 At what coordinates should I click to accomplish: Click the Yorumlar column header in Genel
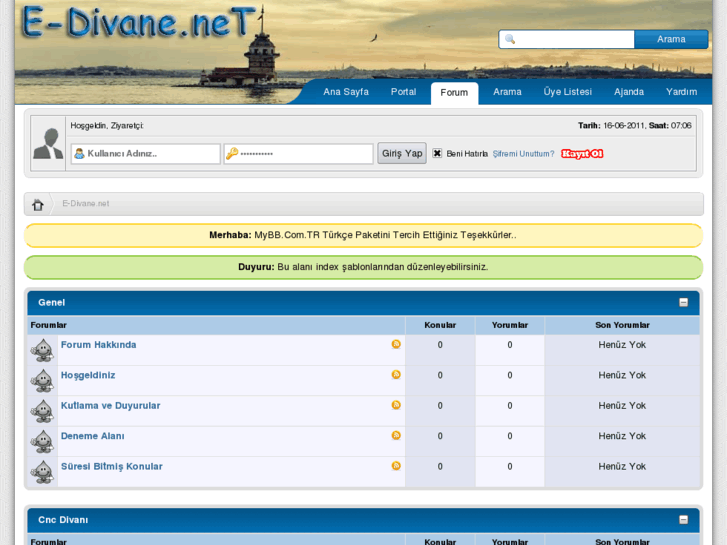click(510, 325)
